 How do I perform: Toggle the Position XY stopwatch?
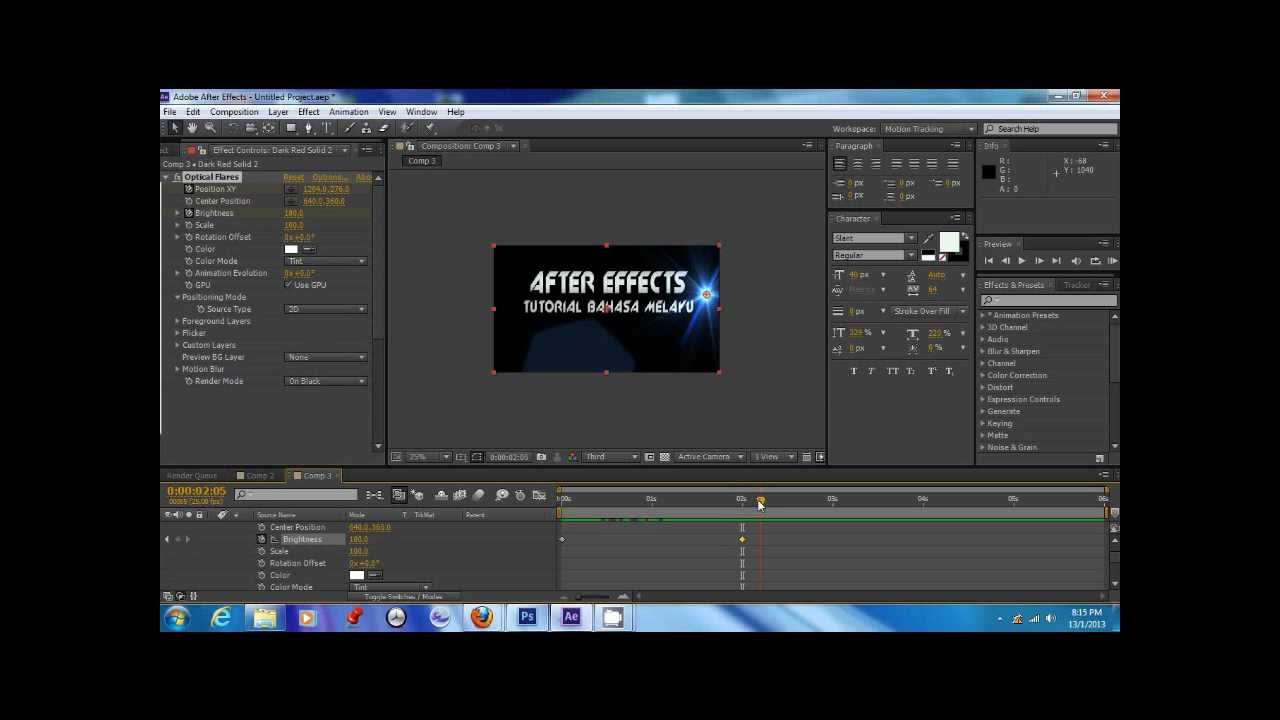(188, 189)
